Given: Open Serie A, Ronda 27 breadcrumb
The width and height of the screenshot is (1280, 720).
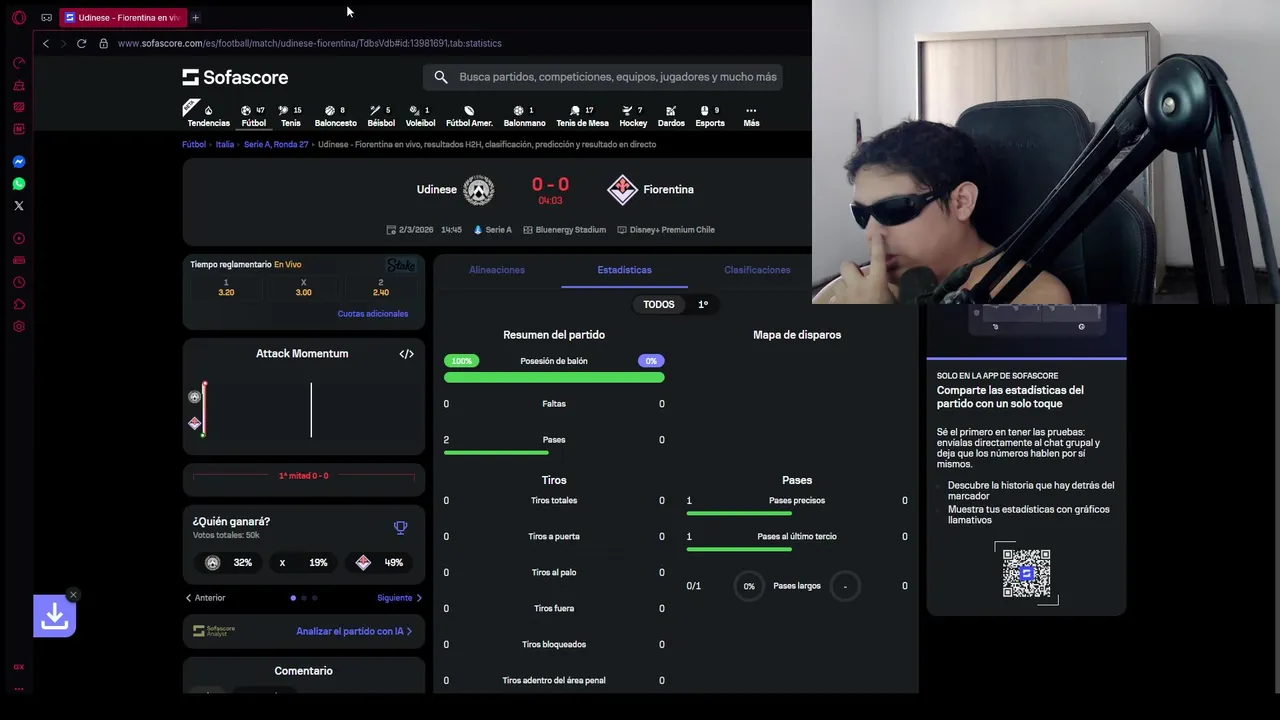Looking at the screenshot, I should coord(276,144).
